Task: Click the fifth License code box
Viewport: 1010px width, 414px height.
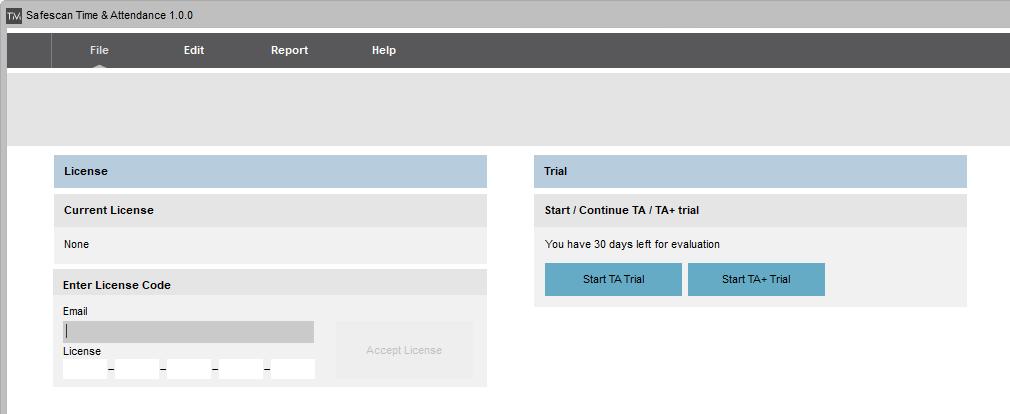Action: click(x=293, y=369)
